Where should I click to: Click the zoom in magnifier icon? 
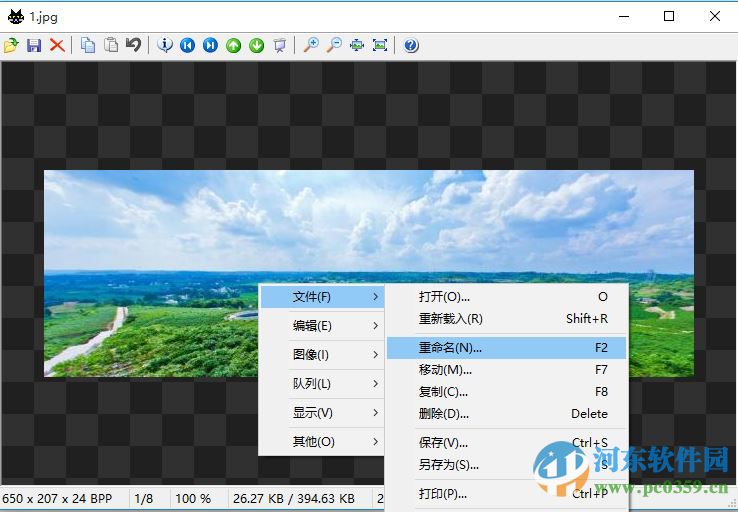tap(311, 45)
